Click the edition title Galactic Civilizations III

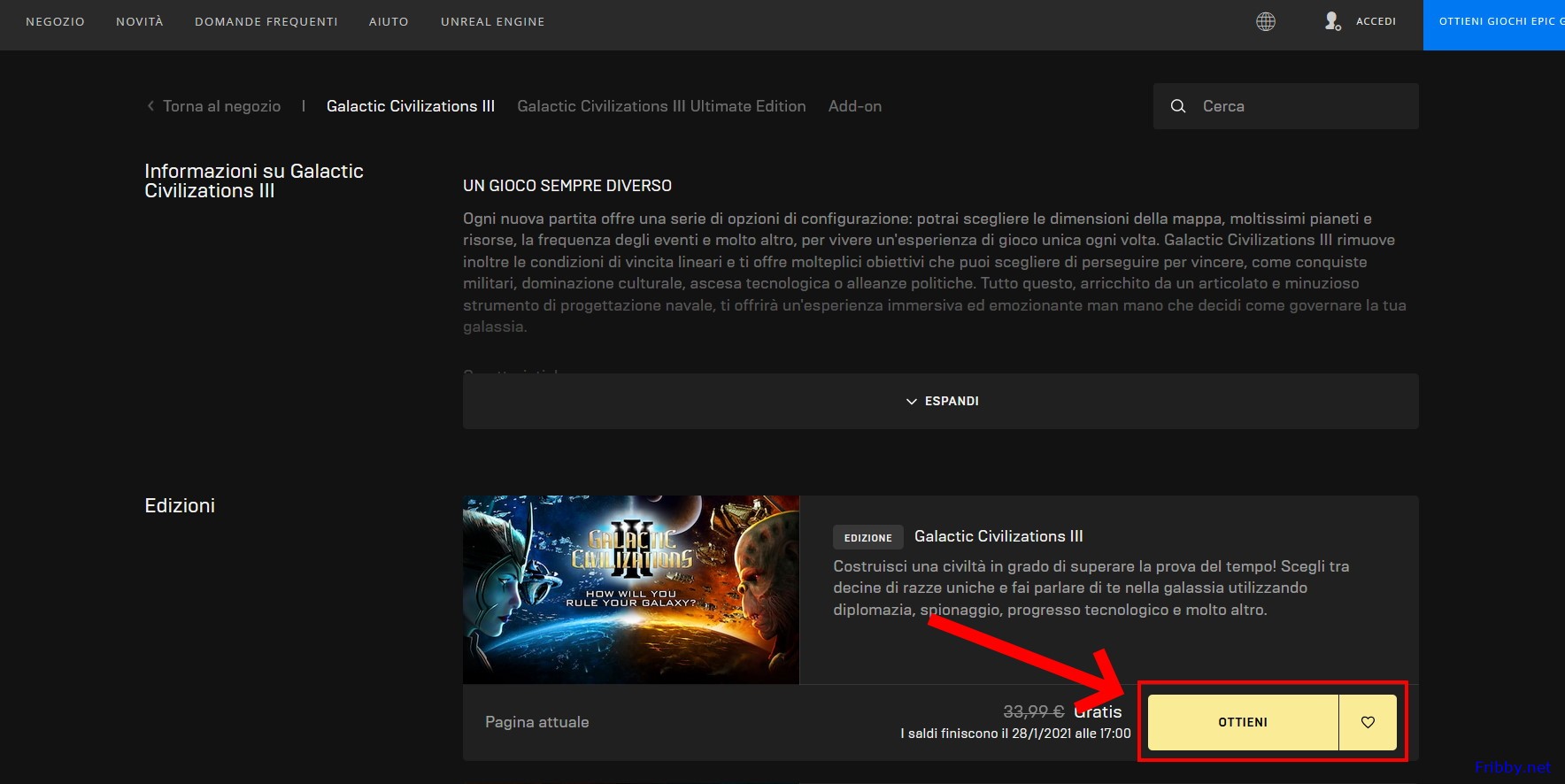(998, 536)
